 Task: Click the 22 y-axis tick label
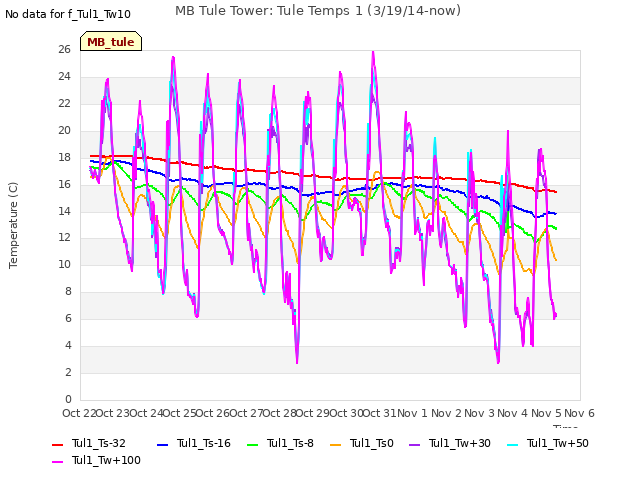coord(64,104)
